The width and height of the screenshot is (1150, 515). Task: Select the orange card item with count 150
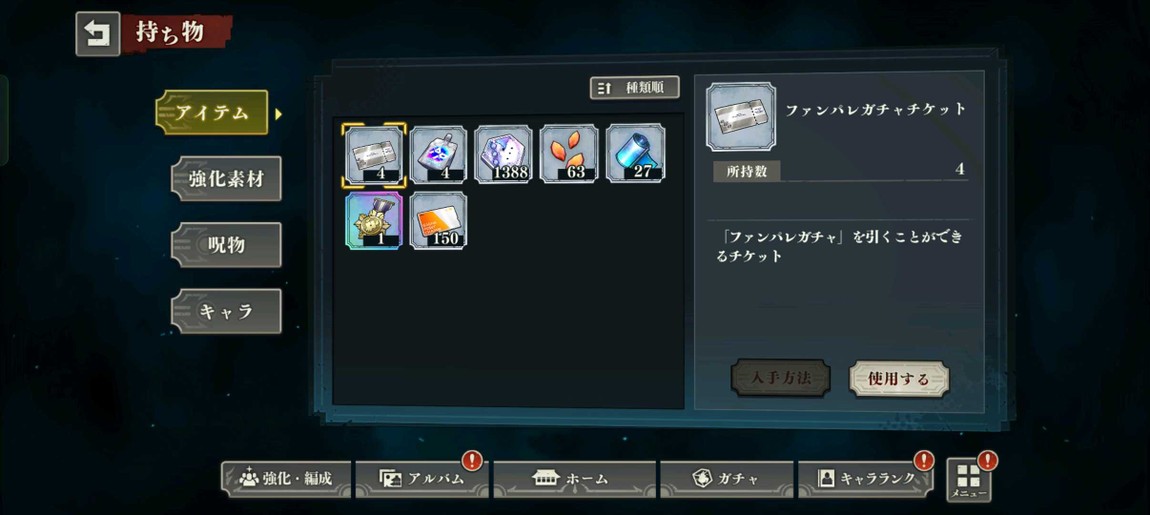coord(439,221)
